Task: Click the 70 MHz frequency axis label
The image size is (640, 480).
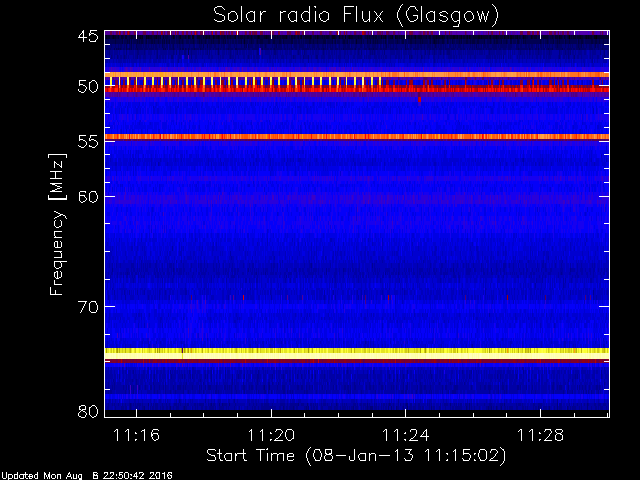Action: 88,307
